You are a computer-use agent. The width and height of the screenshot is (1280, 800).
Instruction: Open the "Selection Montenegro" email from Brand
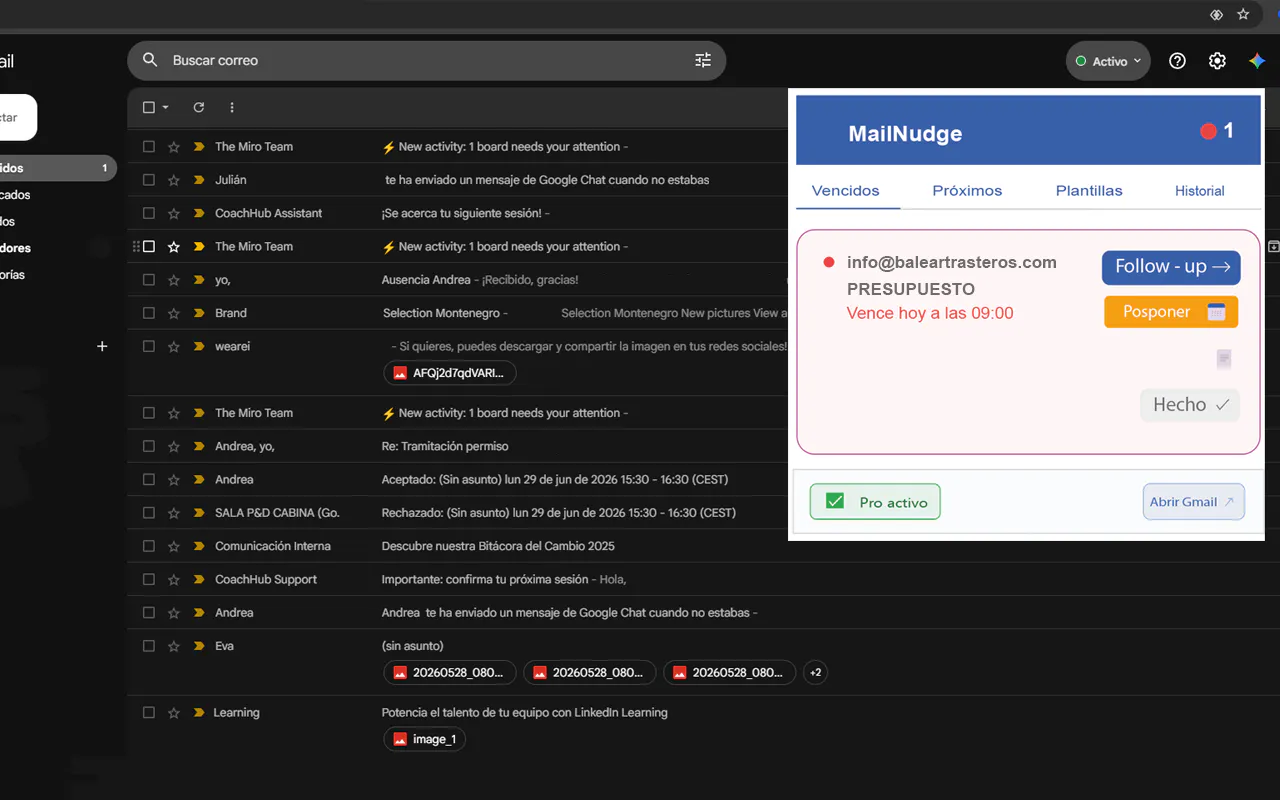pos(441,313)
